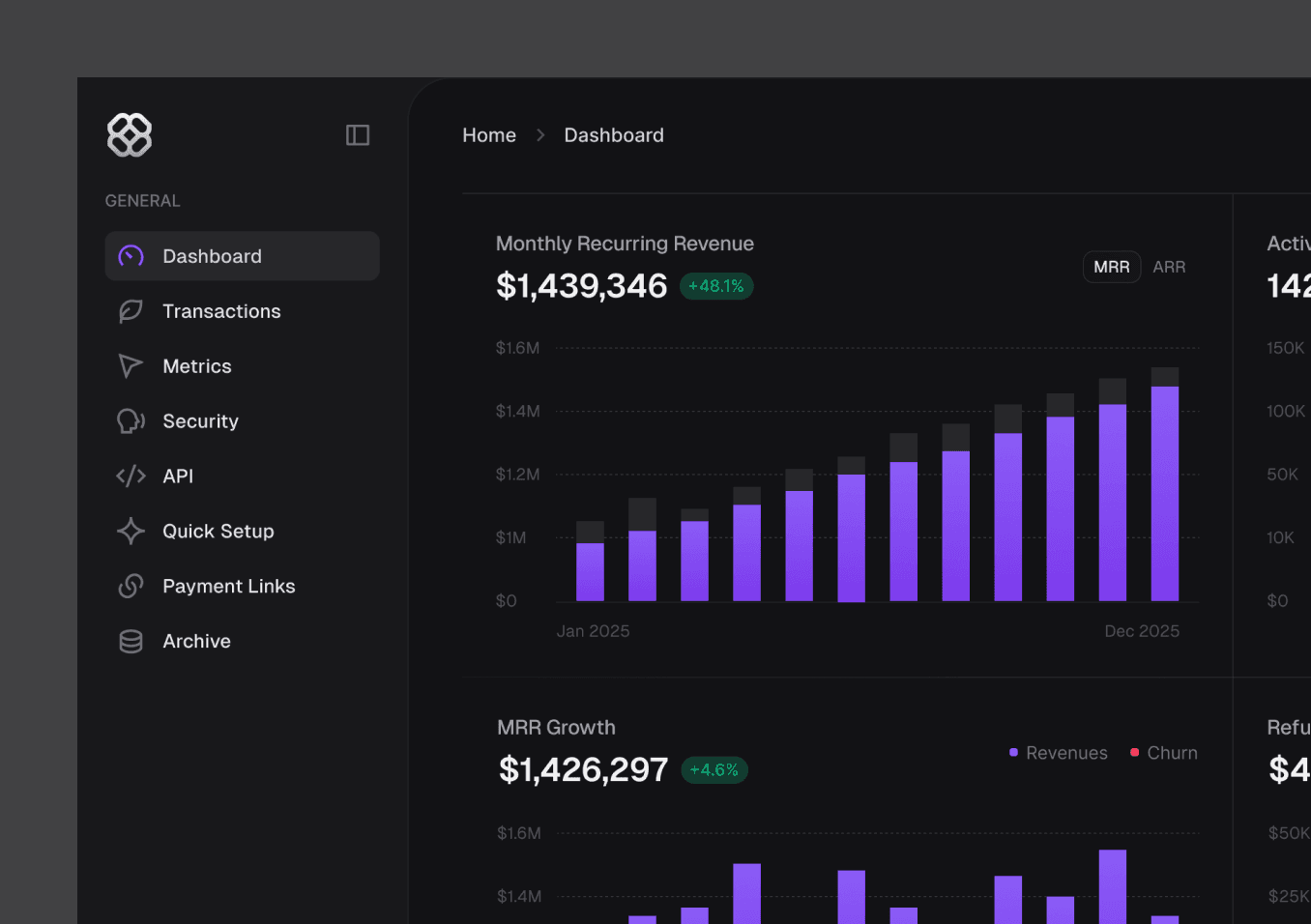
Task: Click the Quick Setup sparkle icon
Action: [x=131, y=532]
